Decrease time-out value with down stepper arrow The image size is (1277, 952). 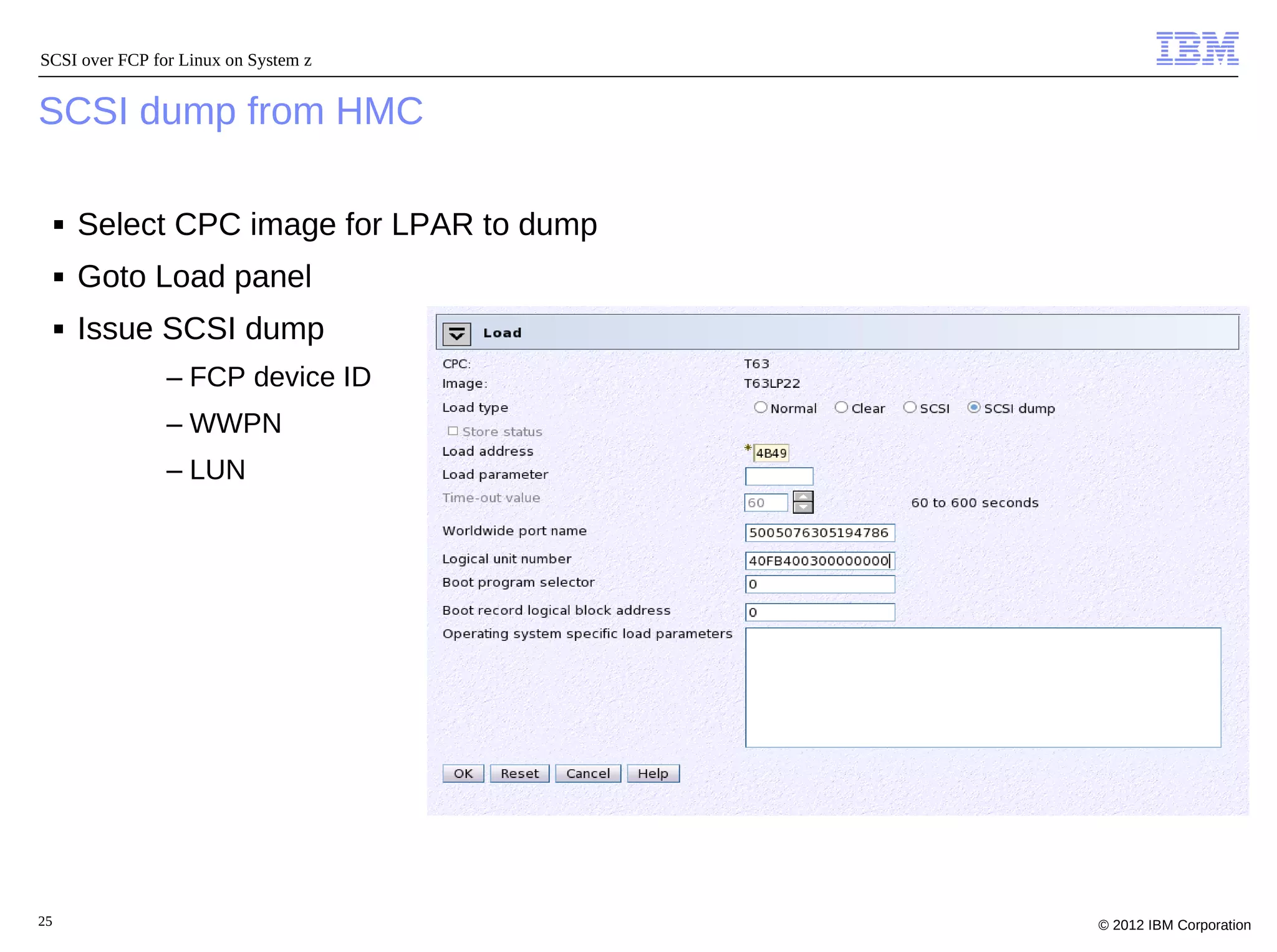[803, 507]
